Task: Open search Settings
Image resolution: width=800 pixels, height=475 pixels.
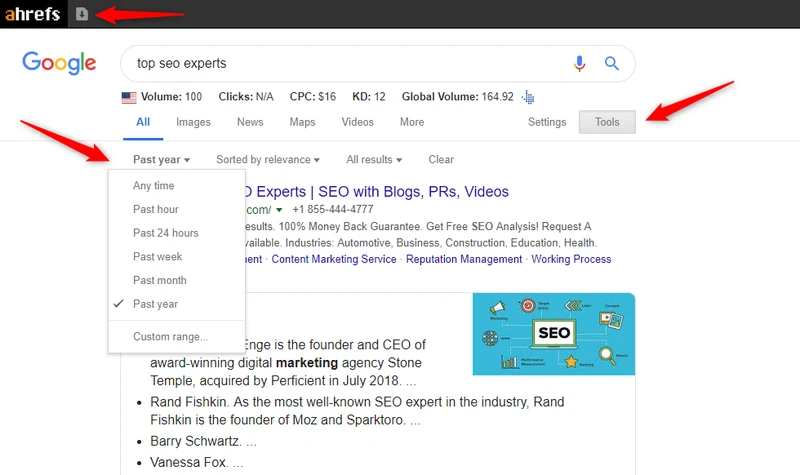Action: [x=547, y=122]
